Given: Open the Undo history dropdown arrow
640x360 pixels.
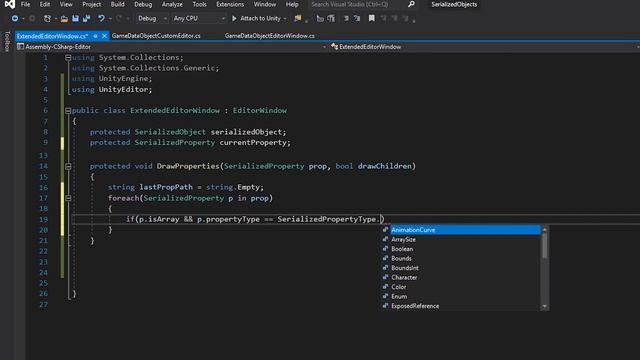Looking at the screenshot, I should (x=110, y=19).
